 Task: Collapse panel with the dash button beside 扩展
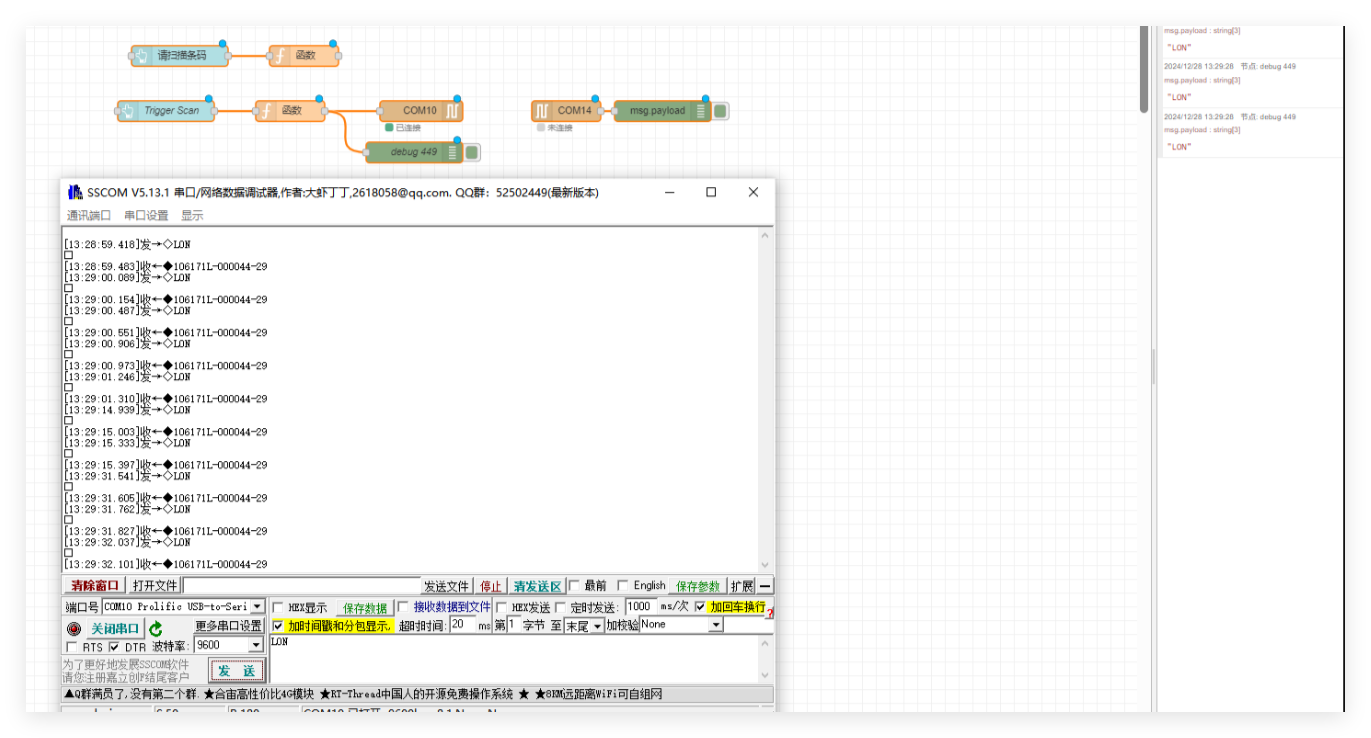pos(765,586)
